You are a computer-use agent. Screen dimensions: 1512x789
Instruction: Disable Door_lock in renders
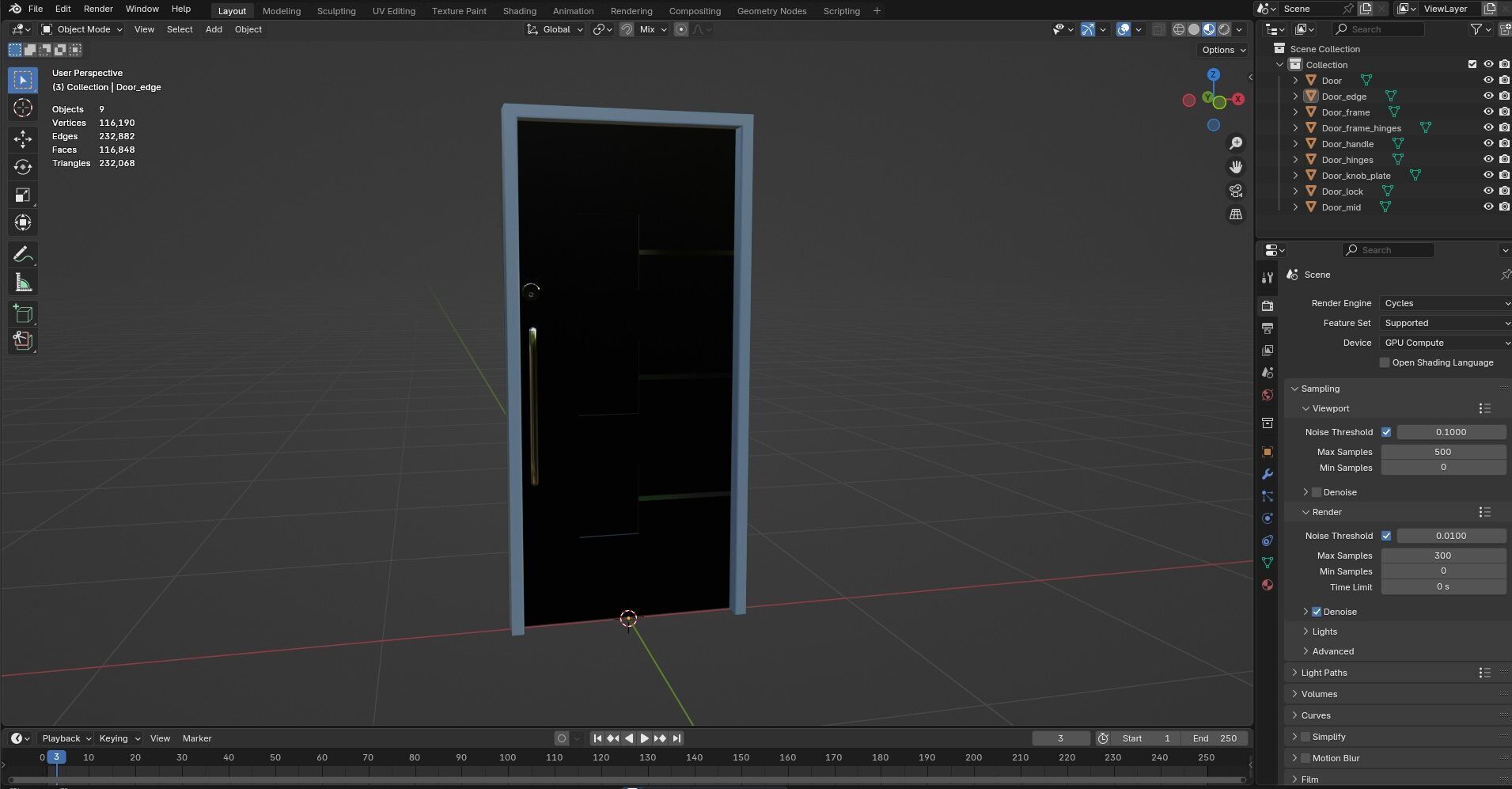pos(1505,191)
